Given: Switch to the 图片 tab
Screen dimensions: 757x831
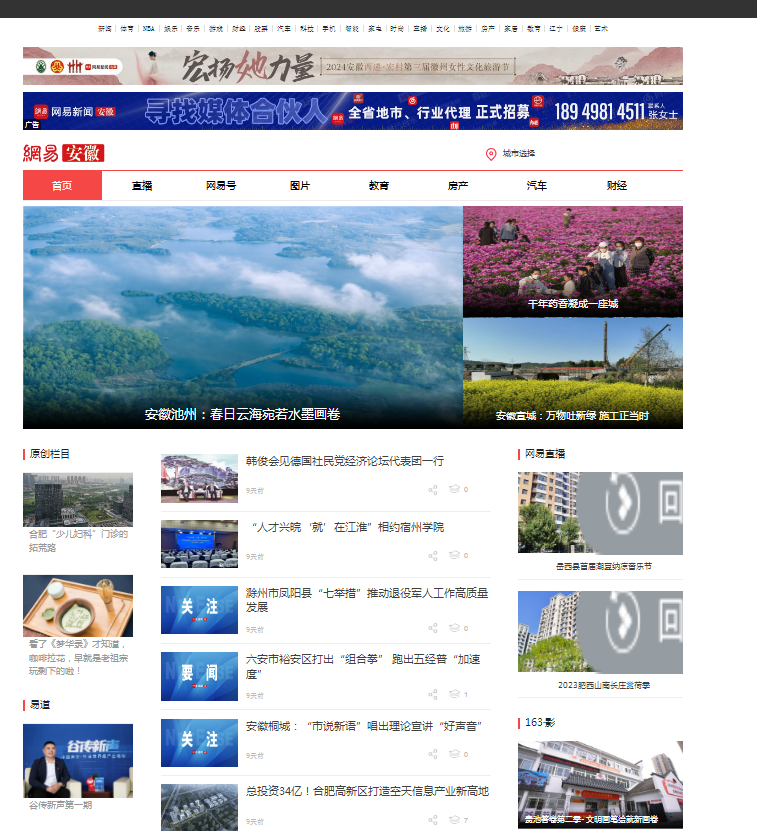Looking at the screenshot, I should (x=300, y=185).
